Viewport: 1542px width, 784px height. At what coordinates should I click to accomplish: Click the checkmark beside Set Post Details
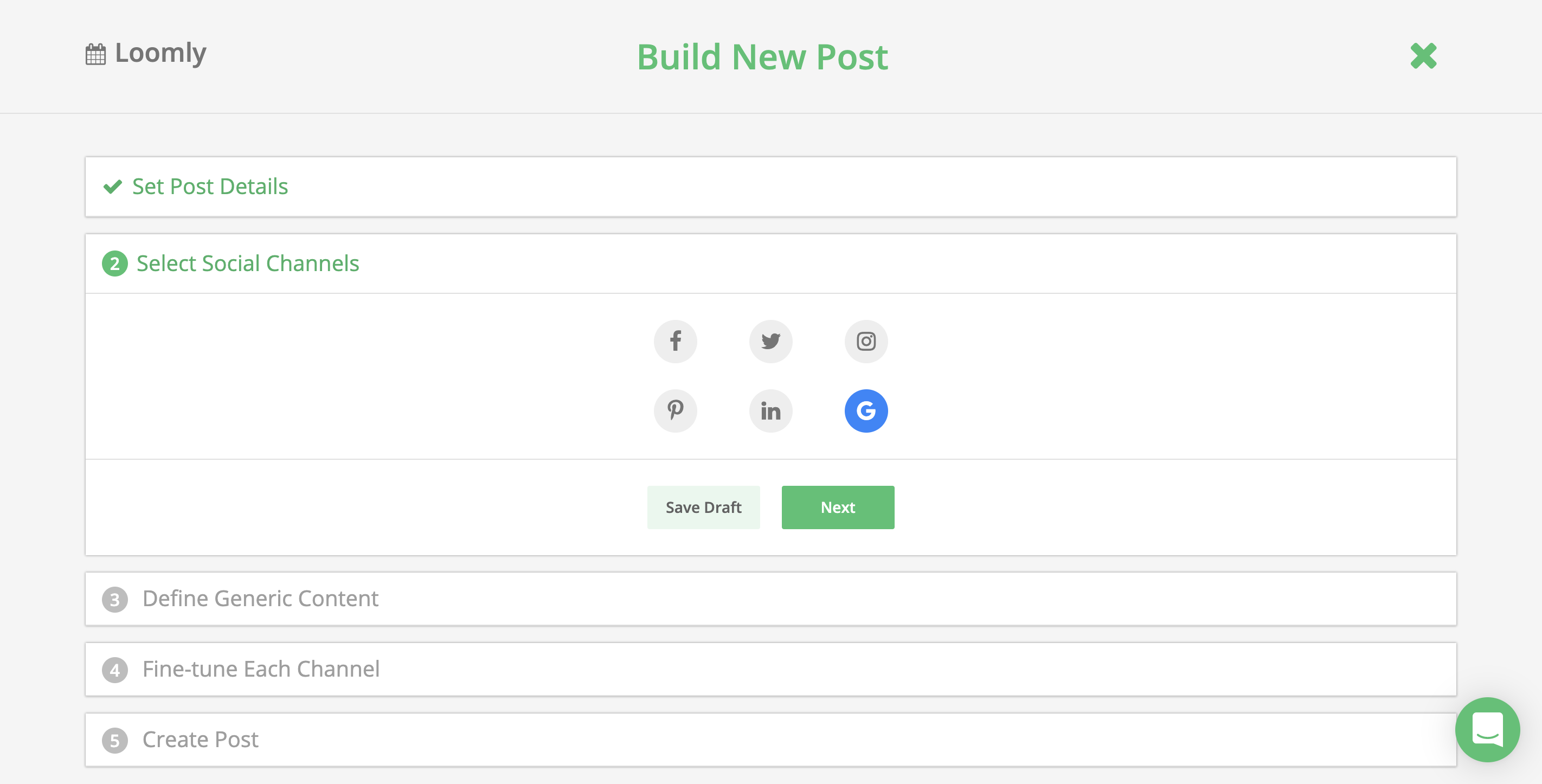pyautogui.click(x=113, y=187)
